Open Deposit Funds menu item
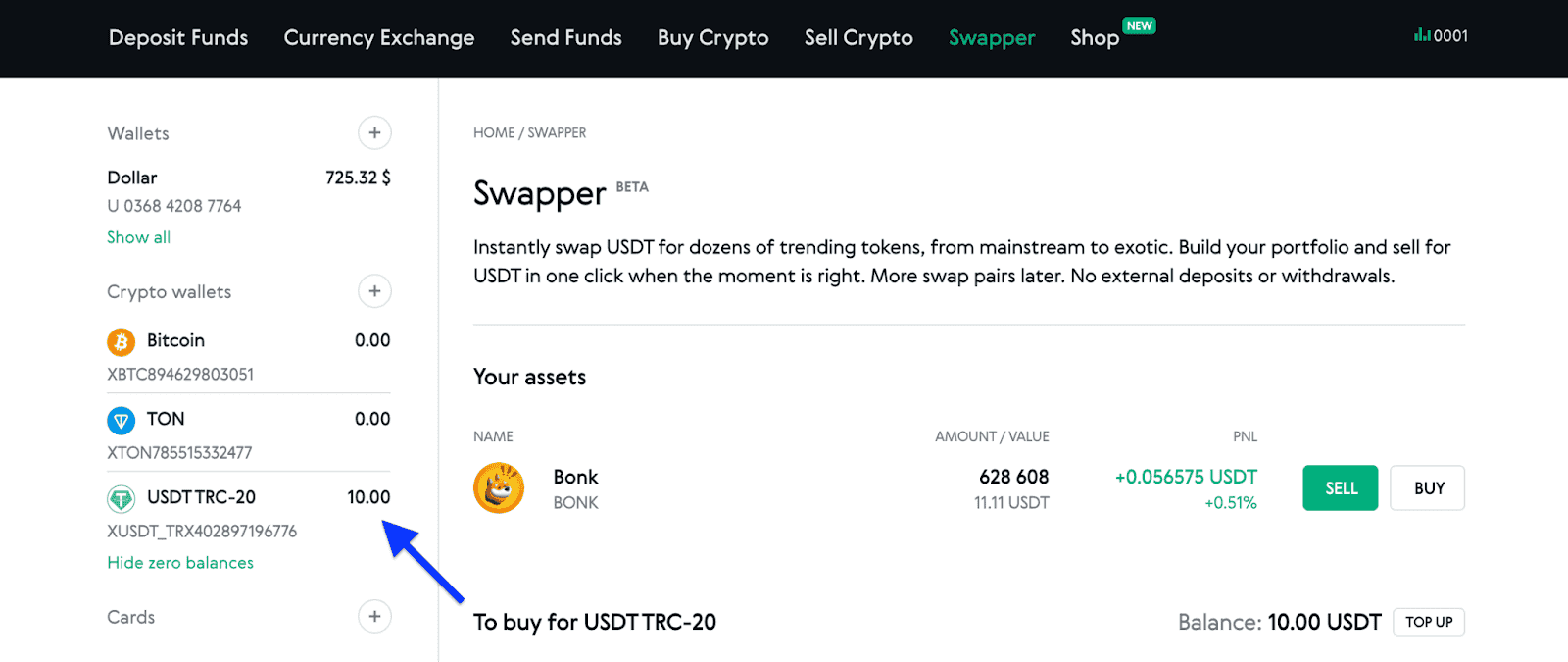Viewport: 1568px width, 662px height. coord(178,38)
